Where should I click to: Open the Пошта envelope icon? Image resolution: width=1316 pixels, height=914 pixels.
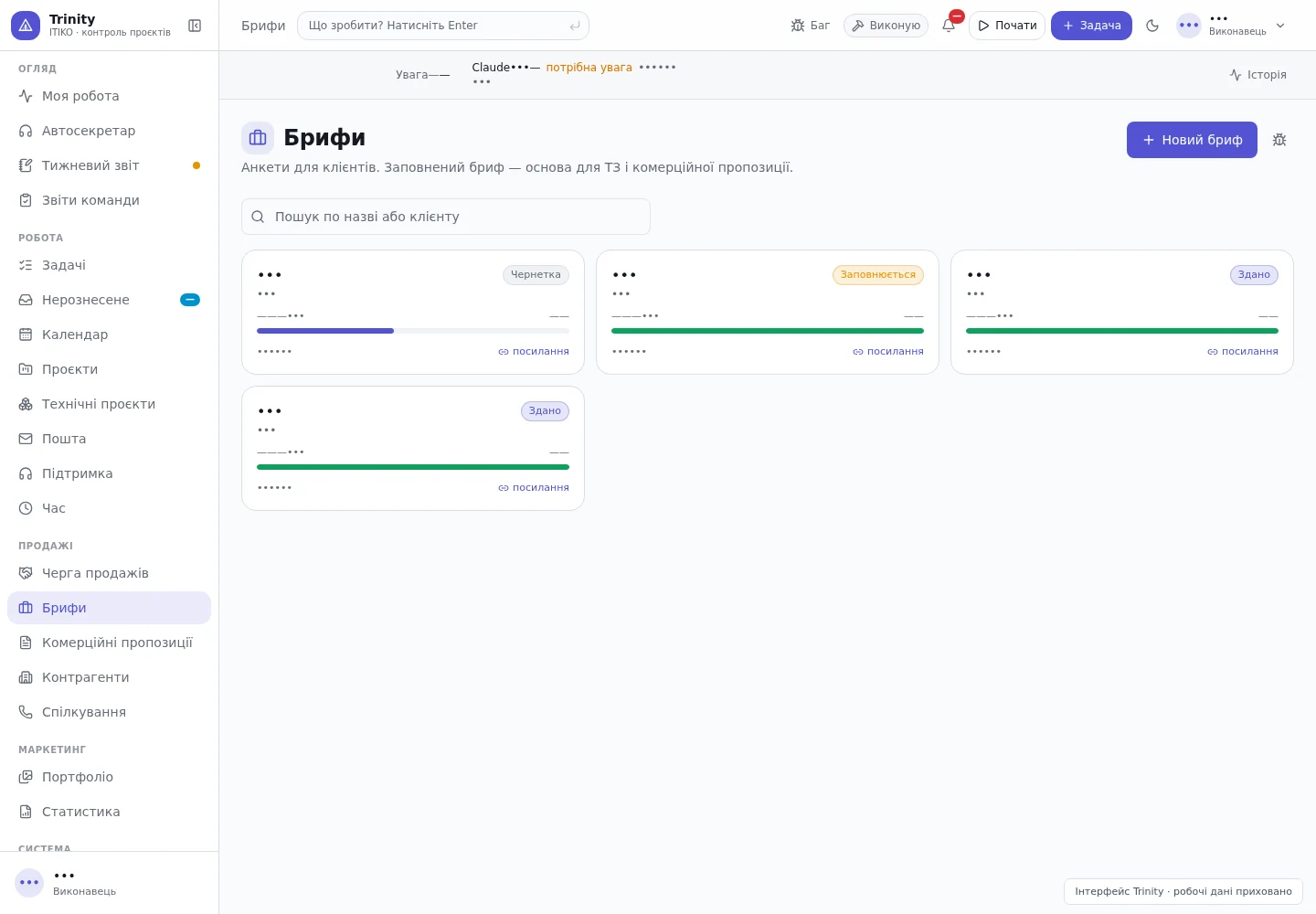[x=26, y=439]
